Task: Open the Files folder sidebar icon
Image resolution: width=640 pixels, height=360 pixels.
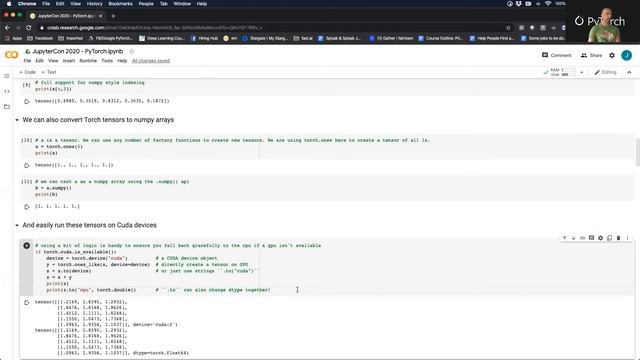Action: tap(7, 107)
